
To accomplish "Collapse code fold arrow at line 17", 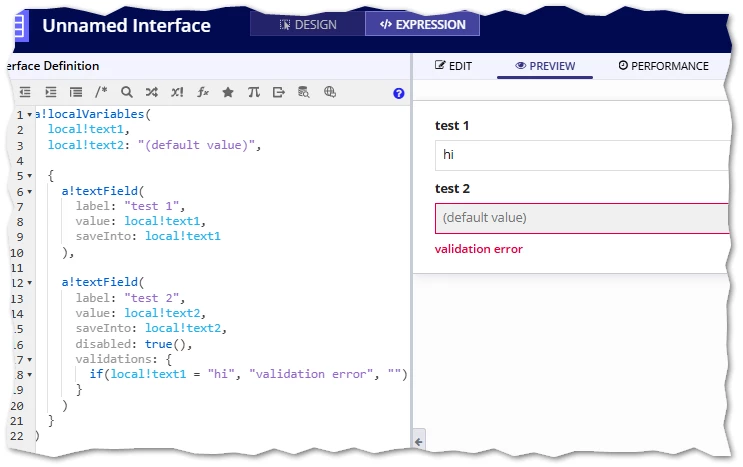I will click(30, 360).
